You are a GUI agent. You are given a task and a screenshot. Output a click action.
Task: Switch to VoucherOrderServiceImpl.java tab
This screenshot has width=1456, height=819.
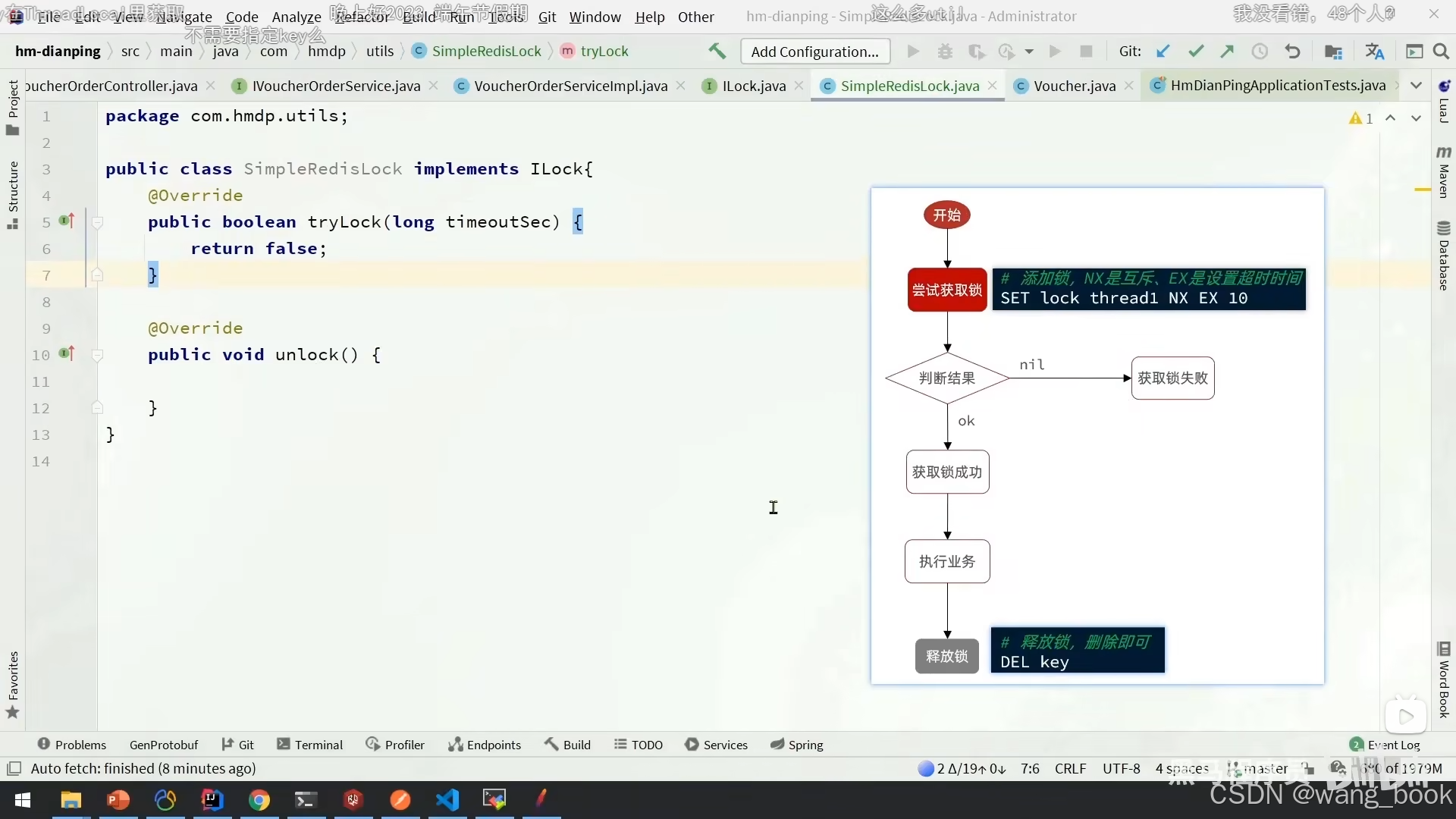point(570,86)
